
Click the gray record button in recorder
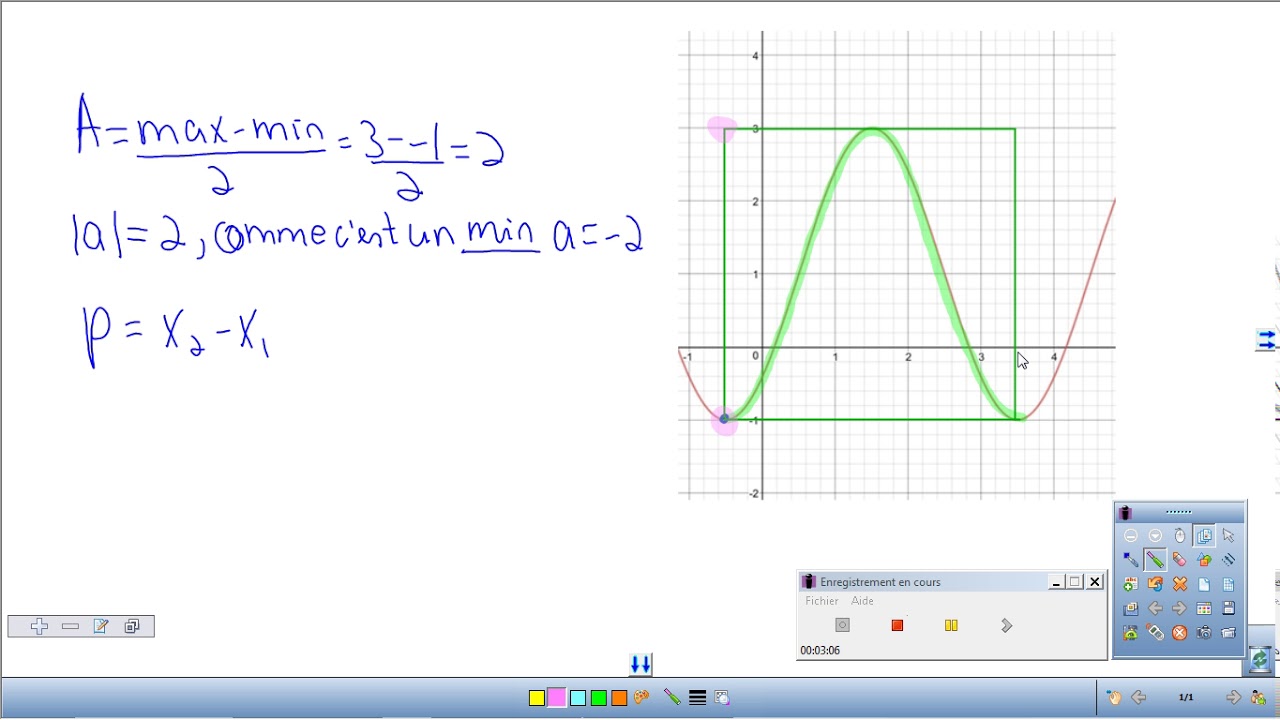click(842, 626)
